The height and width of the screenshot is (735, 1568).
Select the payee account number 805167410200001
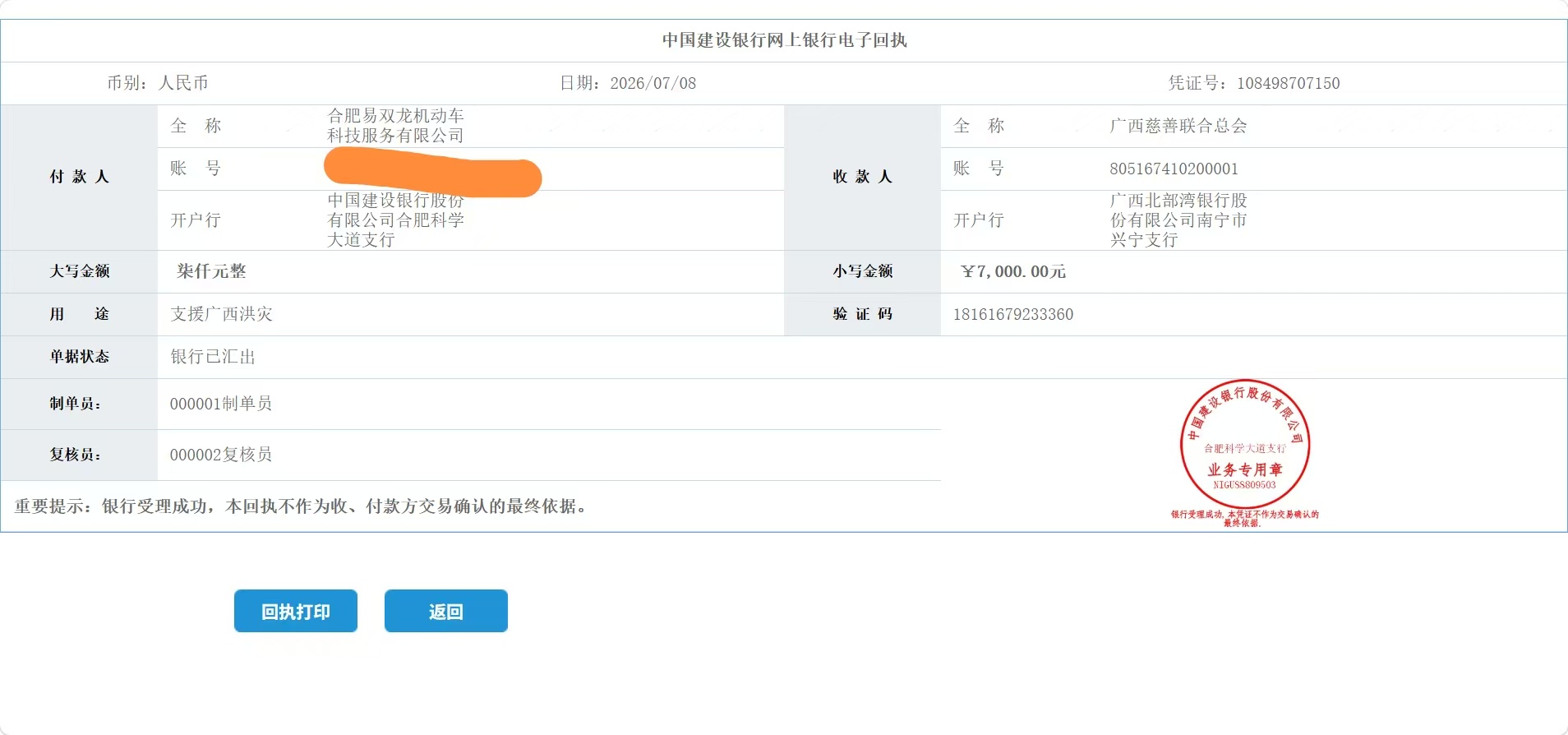pyautogui.click(x=1174, y=169)
